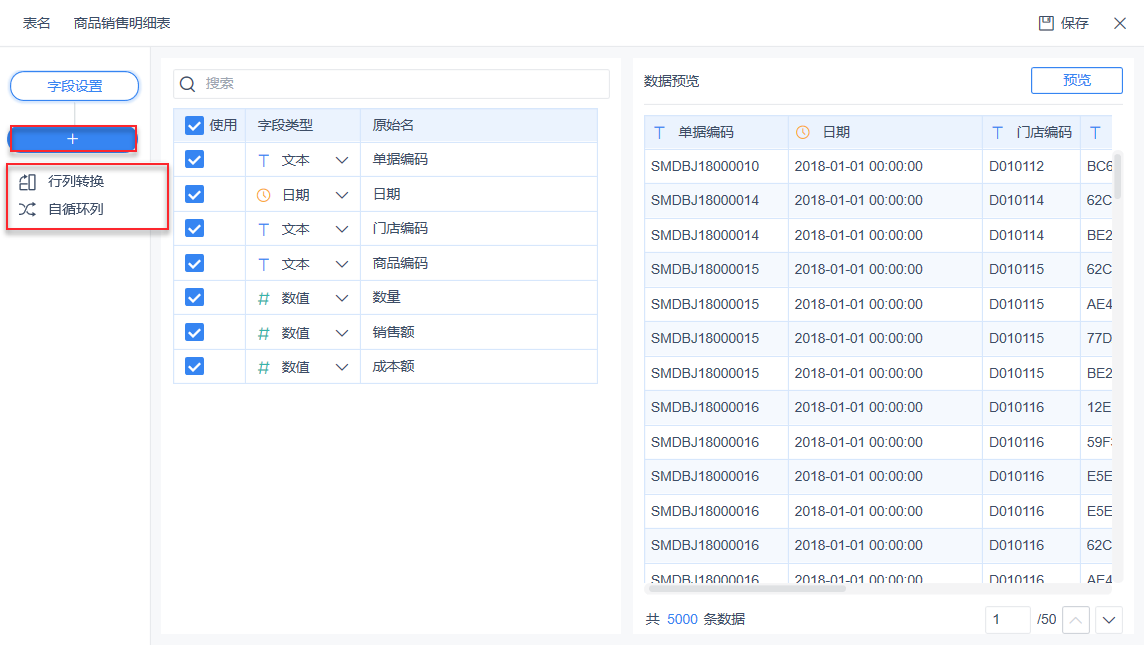Click the search magnifier icon
This screenshot has width=1144, height=645.
pos(188,84)
